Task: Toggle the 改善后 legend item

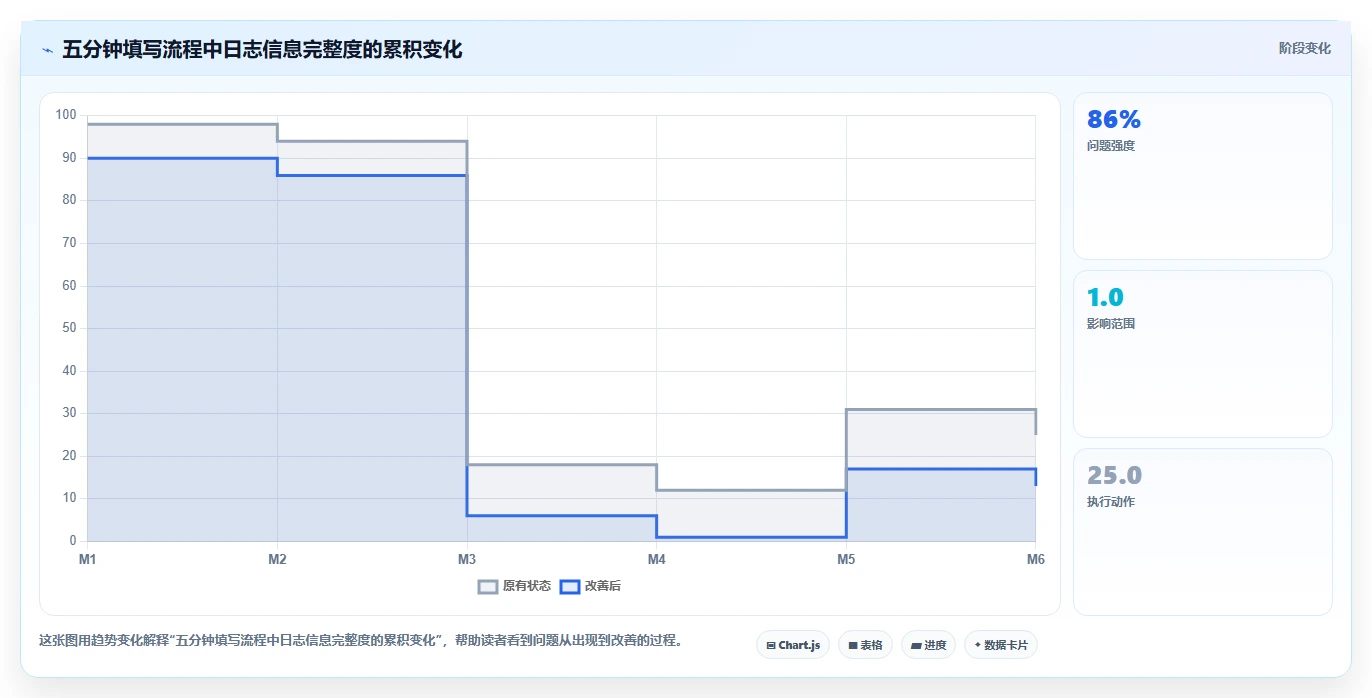Action: [x=590, y=586]
